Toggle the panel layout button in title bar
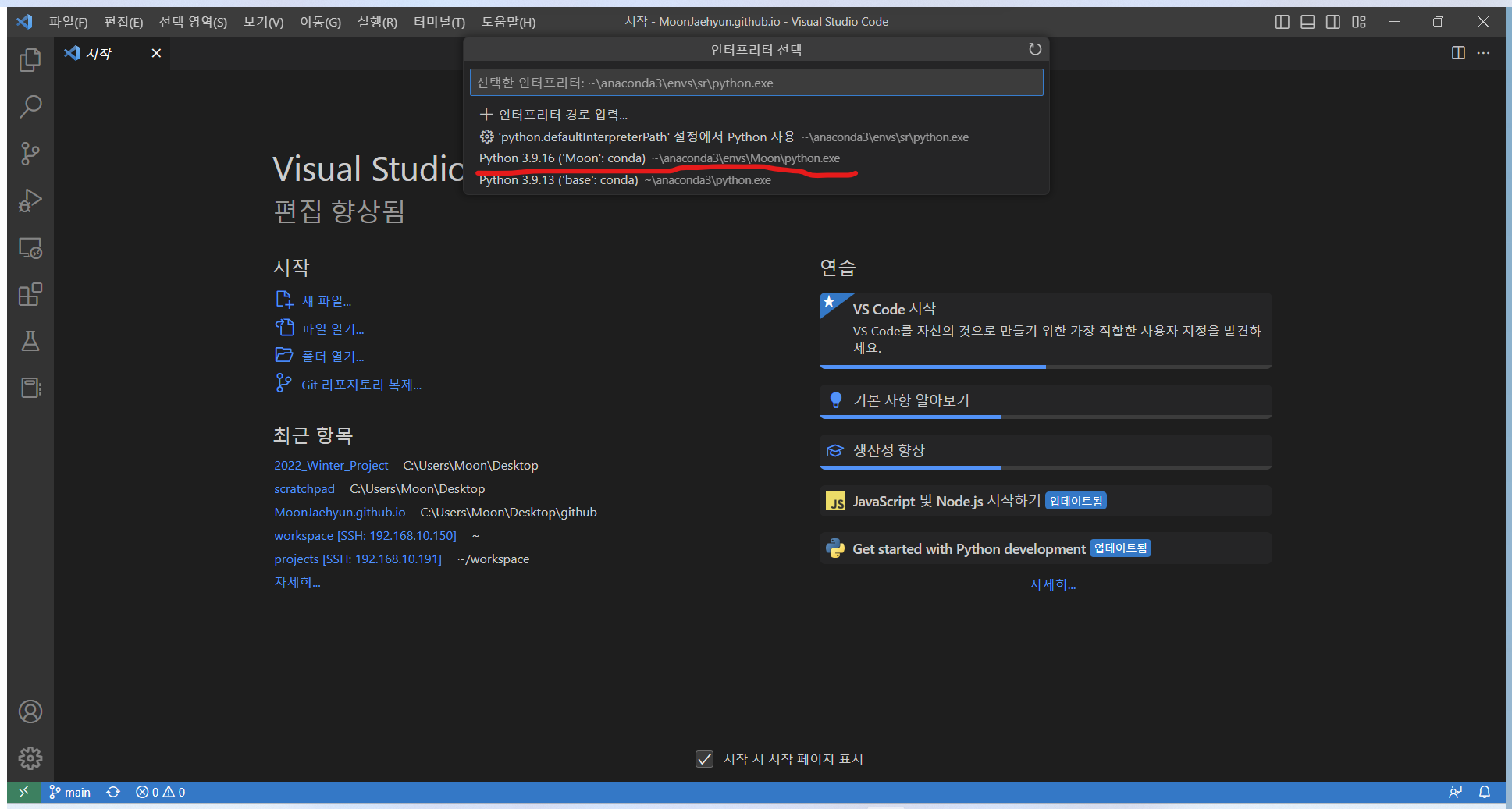 pos(1307,22)
